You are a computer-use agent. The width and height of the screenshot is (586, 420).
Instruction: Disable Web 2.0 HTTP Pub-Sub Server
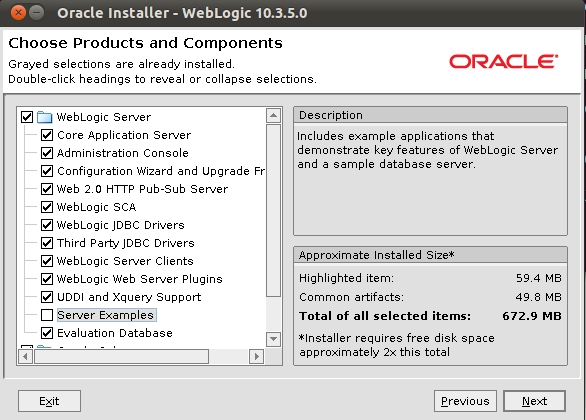(47, 189)
